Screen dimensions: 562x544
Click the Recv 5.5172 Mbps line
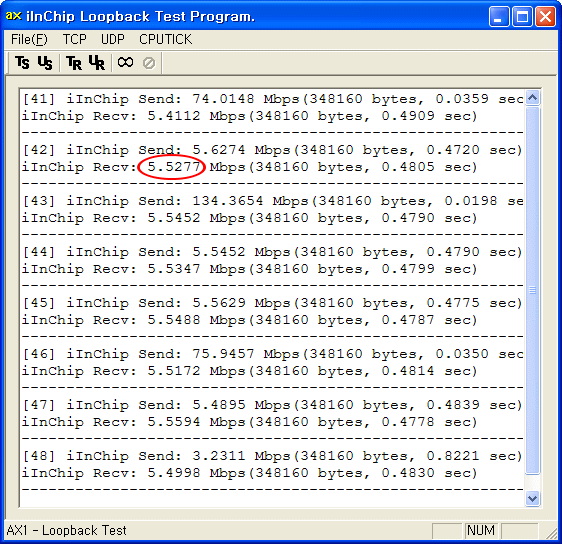tap(249, 371)
